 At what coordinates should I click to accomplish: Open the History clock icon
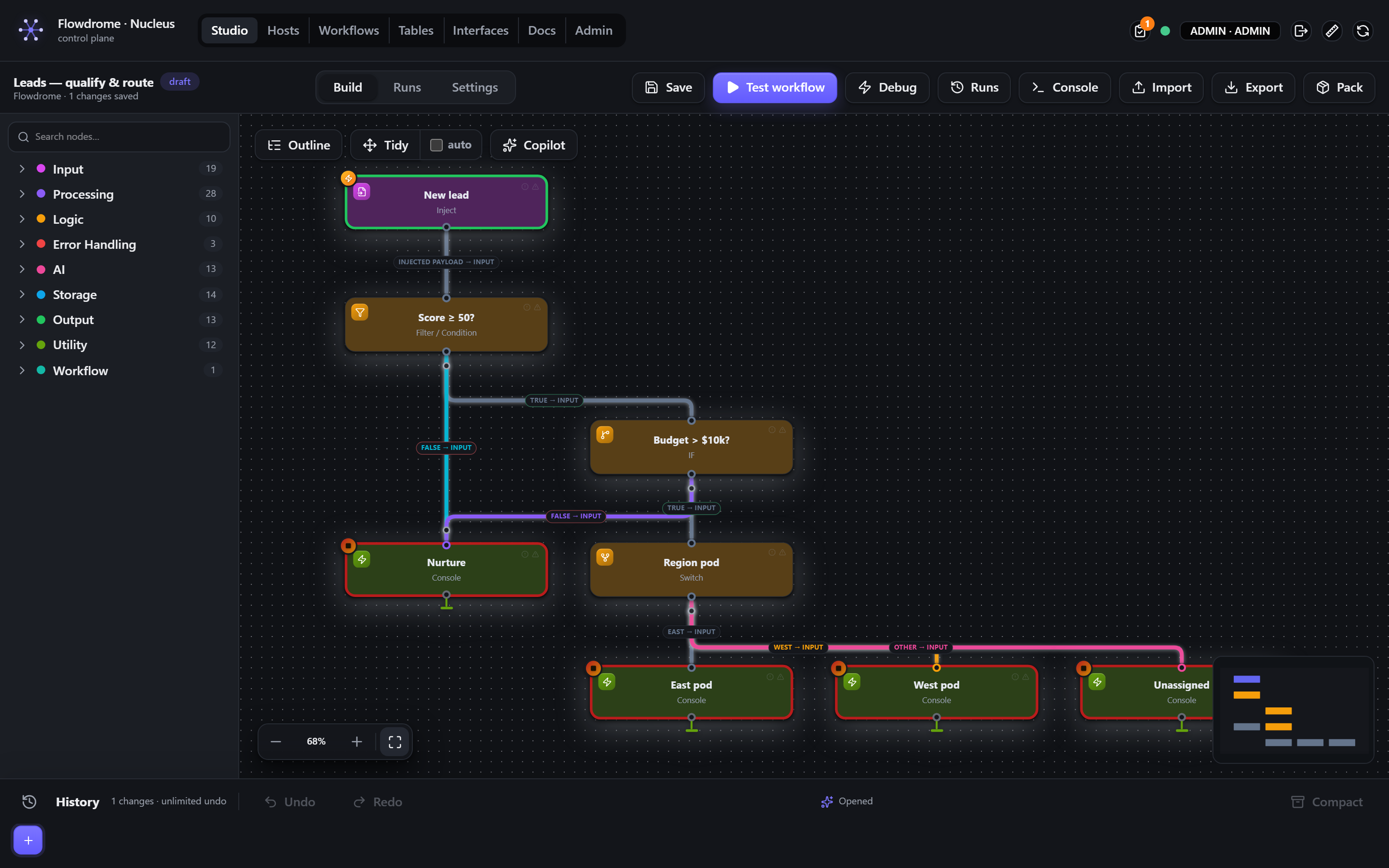pos(29,801)
